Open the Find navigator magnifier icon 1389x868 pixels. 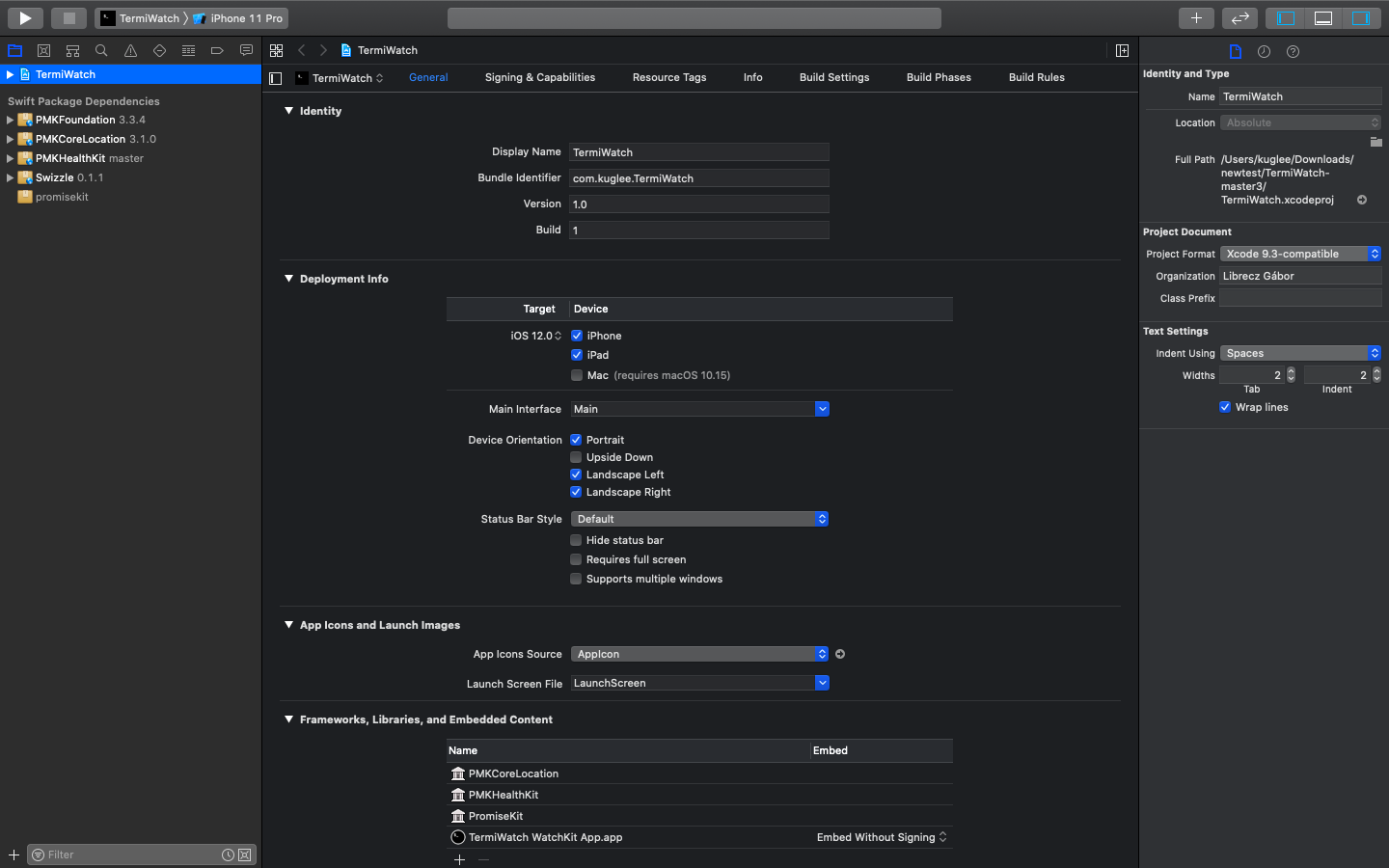coord(101,50)
